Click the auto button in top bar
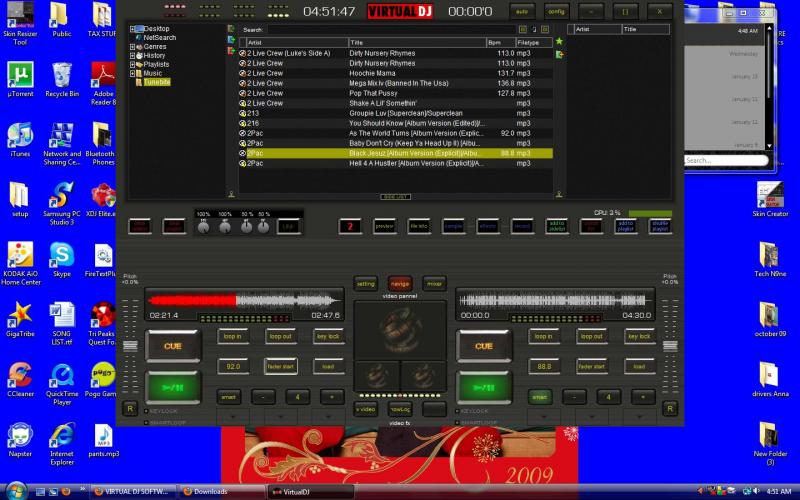Viewport: 800px width, 500px height. [522, 11]
